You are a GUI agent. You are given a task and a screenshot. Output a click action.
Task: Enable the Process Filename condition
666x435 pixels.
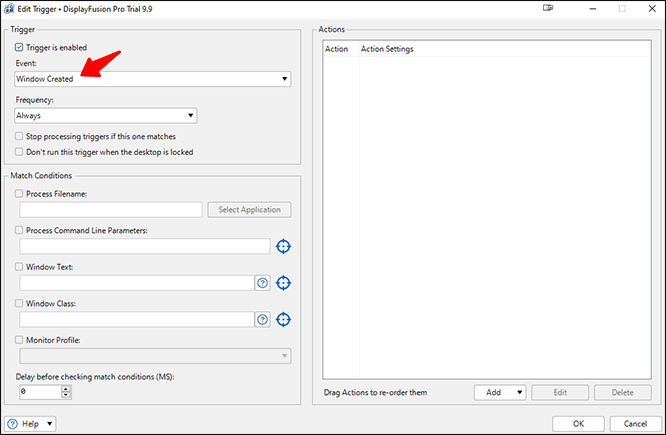click(x=19, y=194)
